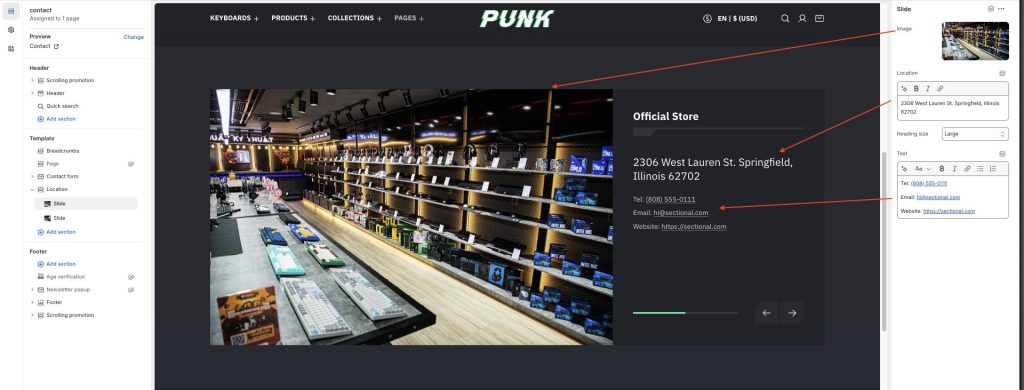Click the green slideshow progress bar
The image size is (1024, 390).
(x=659, y=313)
